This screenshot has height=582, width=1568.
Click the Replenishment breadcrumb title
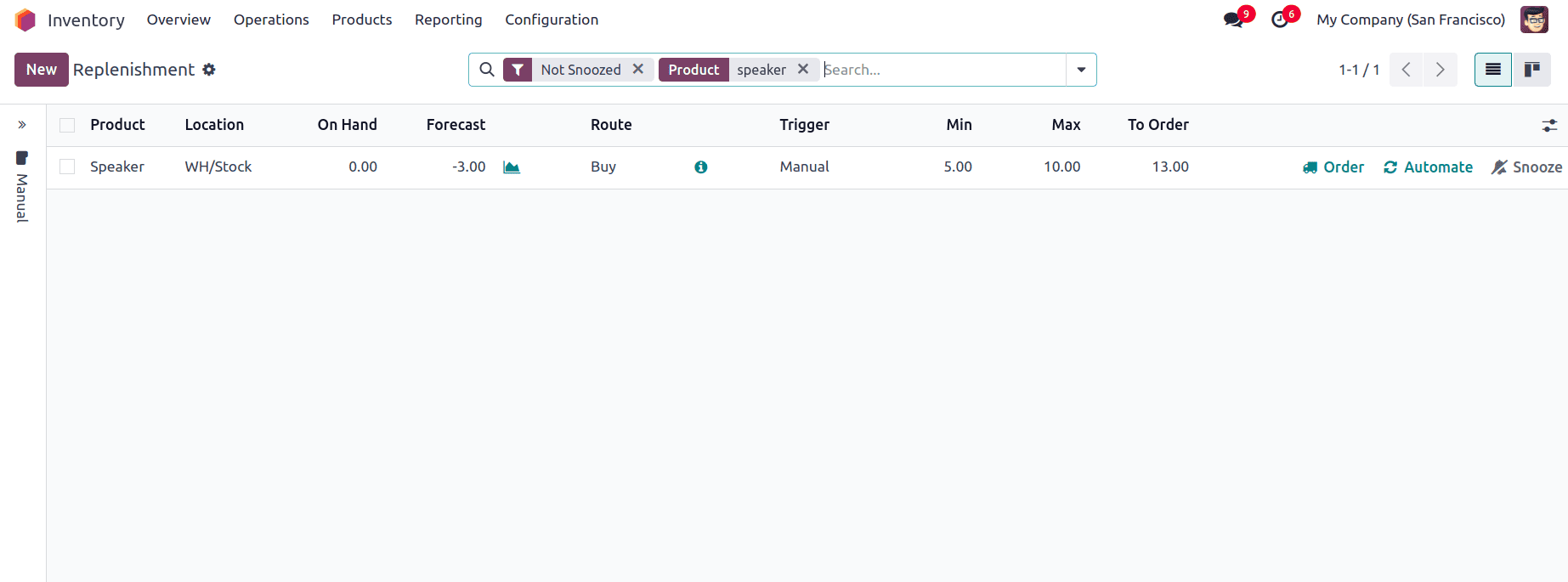pos(133,70)
